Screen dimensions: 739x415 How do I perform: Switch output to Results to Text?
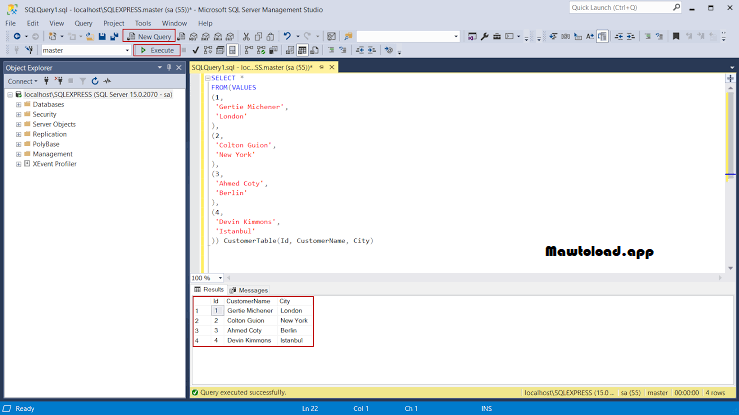point(290,50)
